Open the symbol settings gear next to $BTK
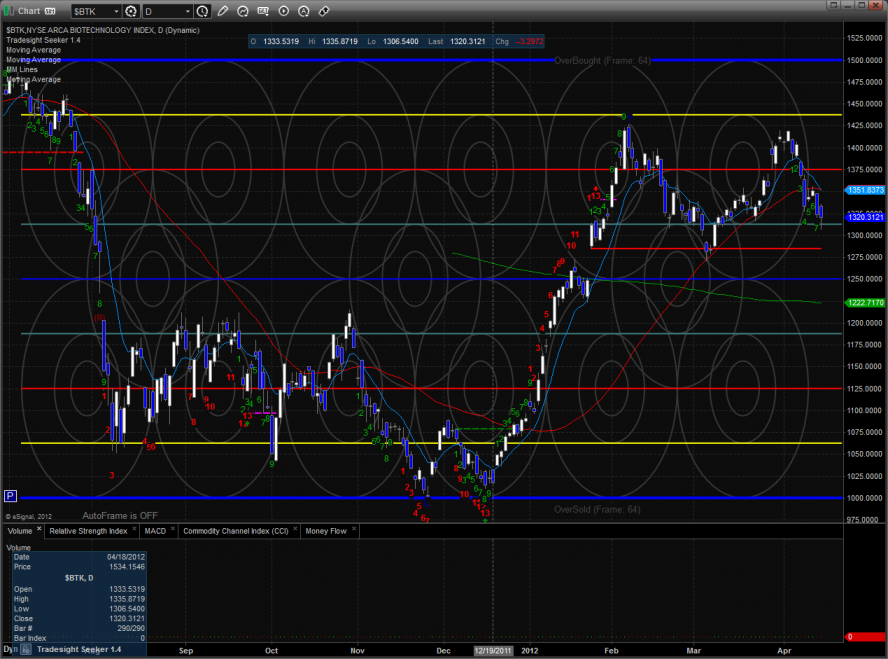 point(131,11)
